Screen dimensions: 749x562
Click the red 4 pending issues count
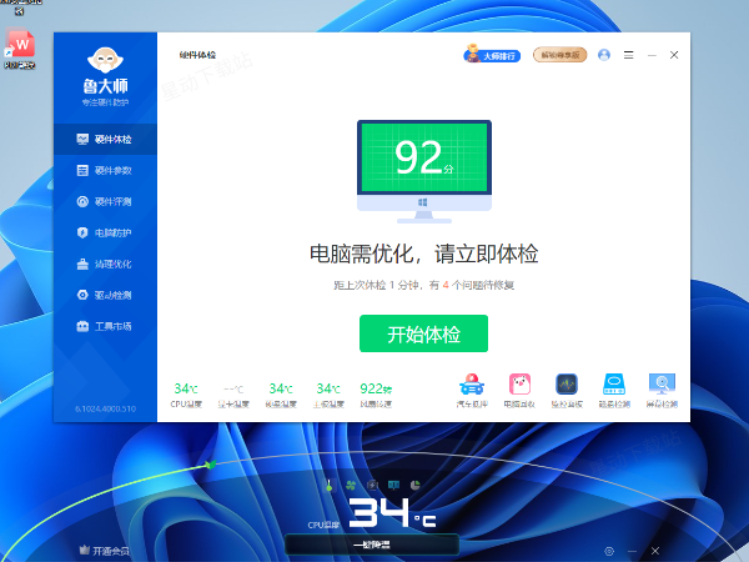445,286
